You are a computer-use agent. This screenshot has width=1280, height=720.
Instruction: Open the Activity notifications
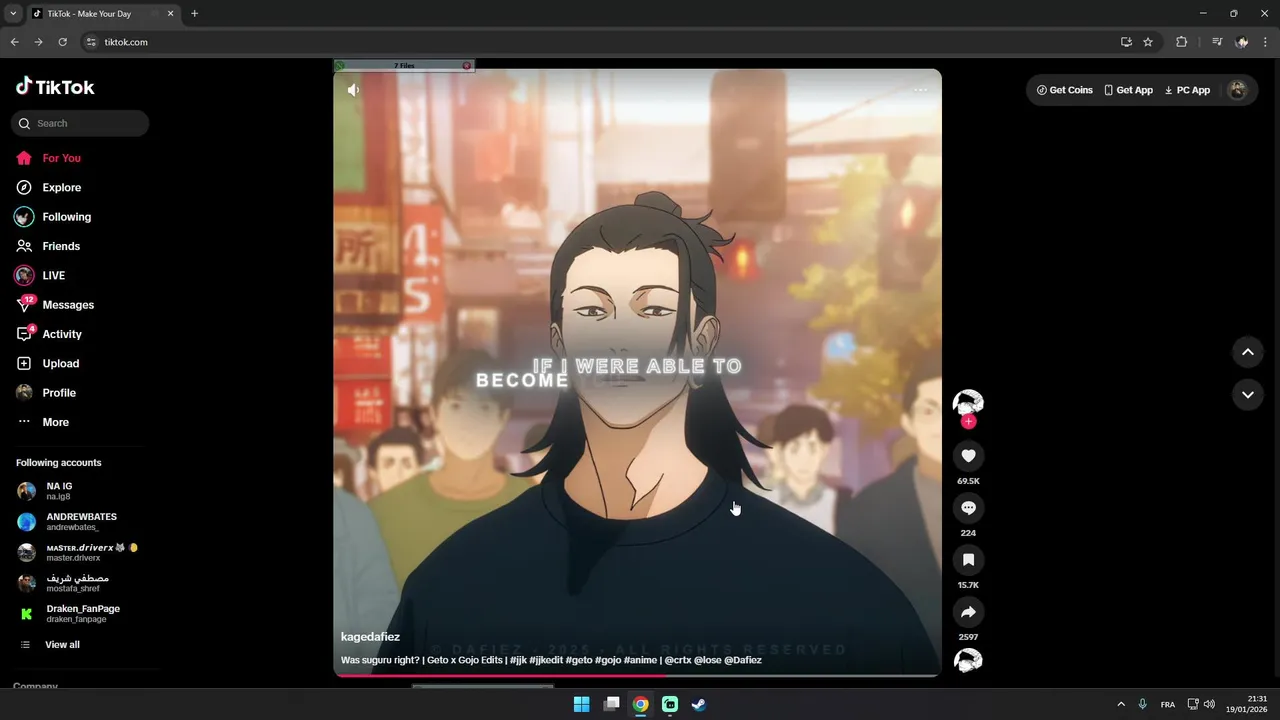pyautogui.click(x=49, y=334)
